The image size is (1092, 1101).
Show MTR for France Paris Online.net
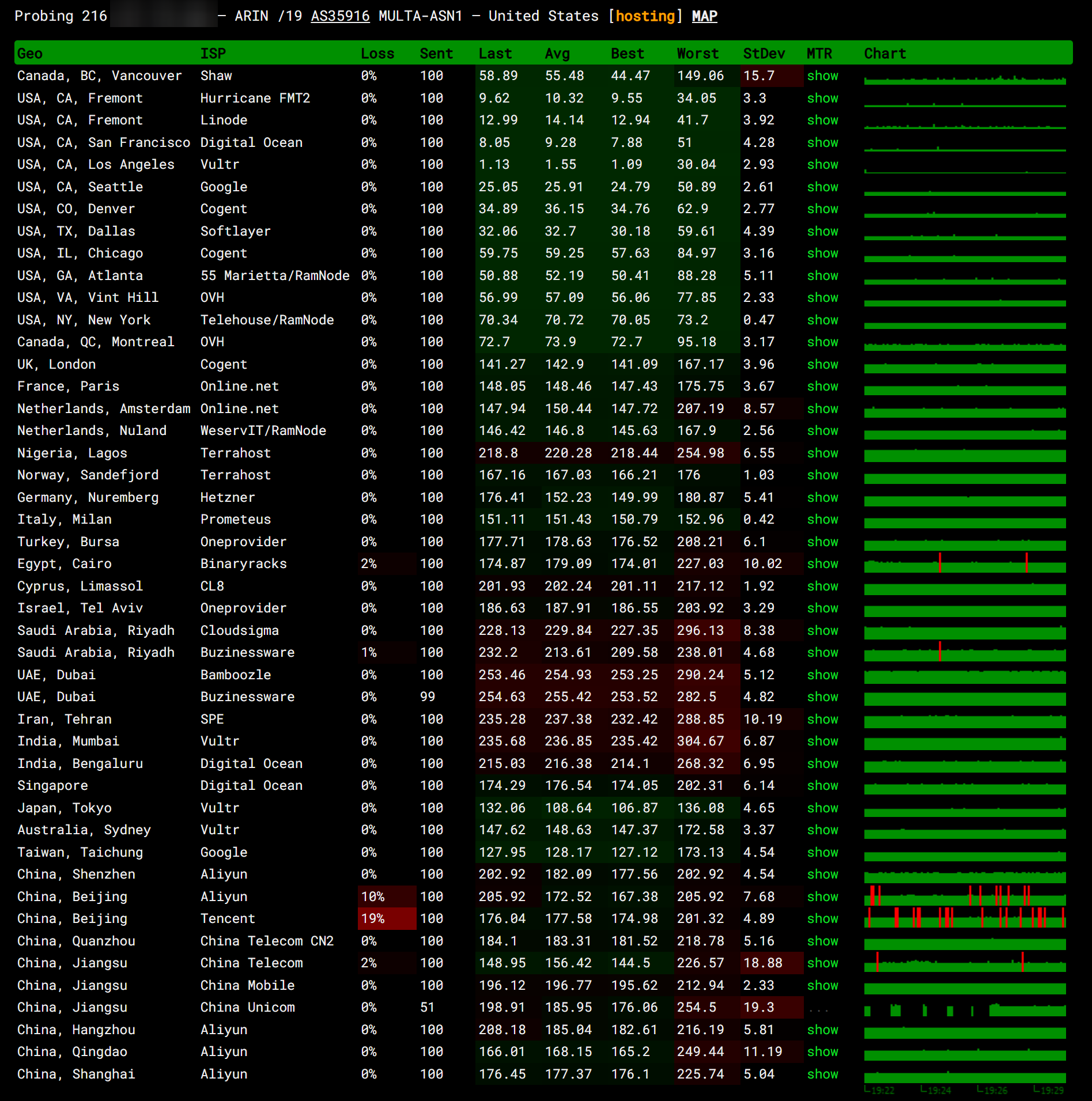[822, 387]
